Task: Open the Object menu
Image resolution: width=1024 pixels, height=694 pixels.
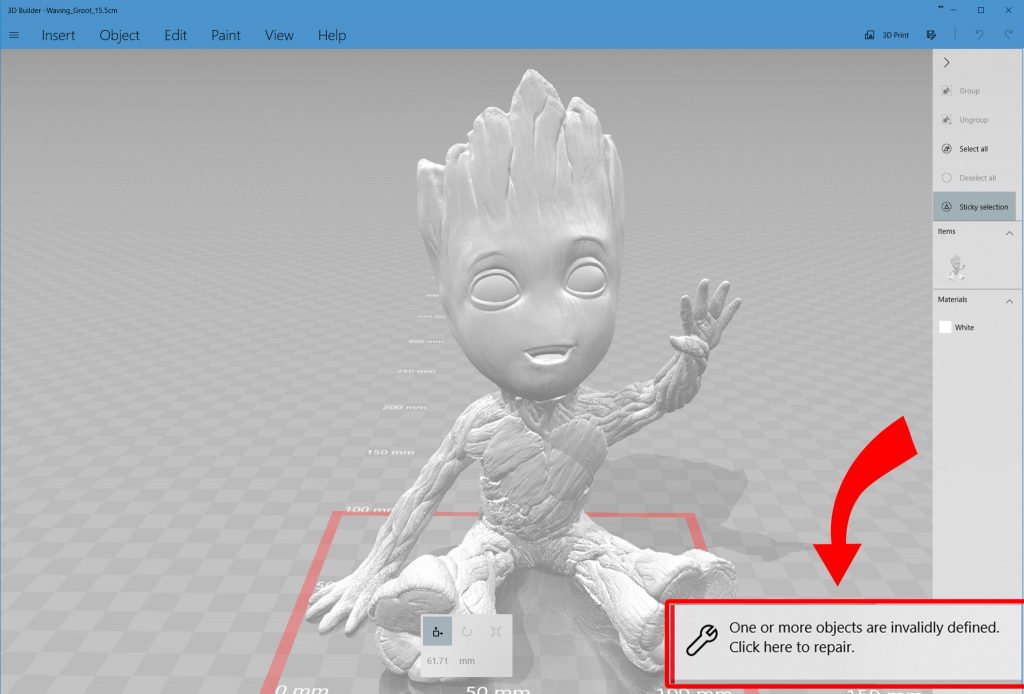Action: [119, 35]
